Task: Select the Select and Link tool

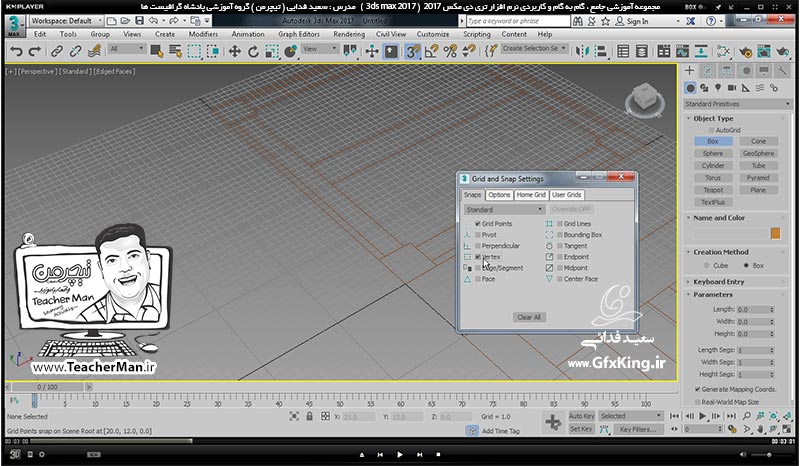Action: 57,51
